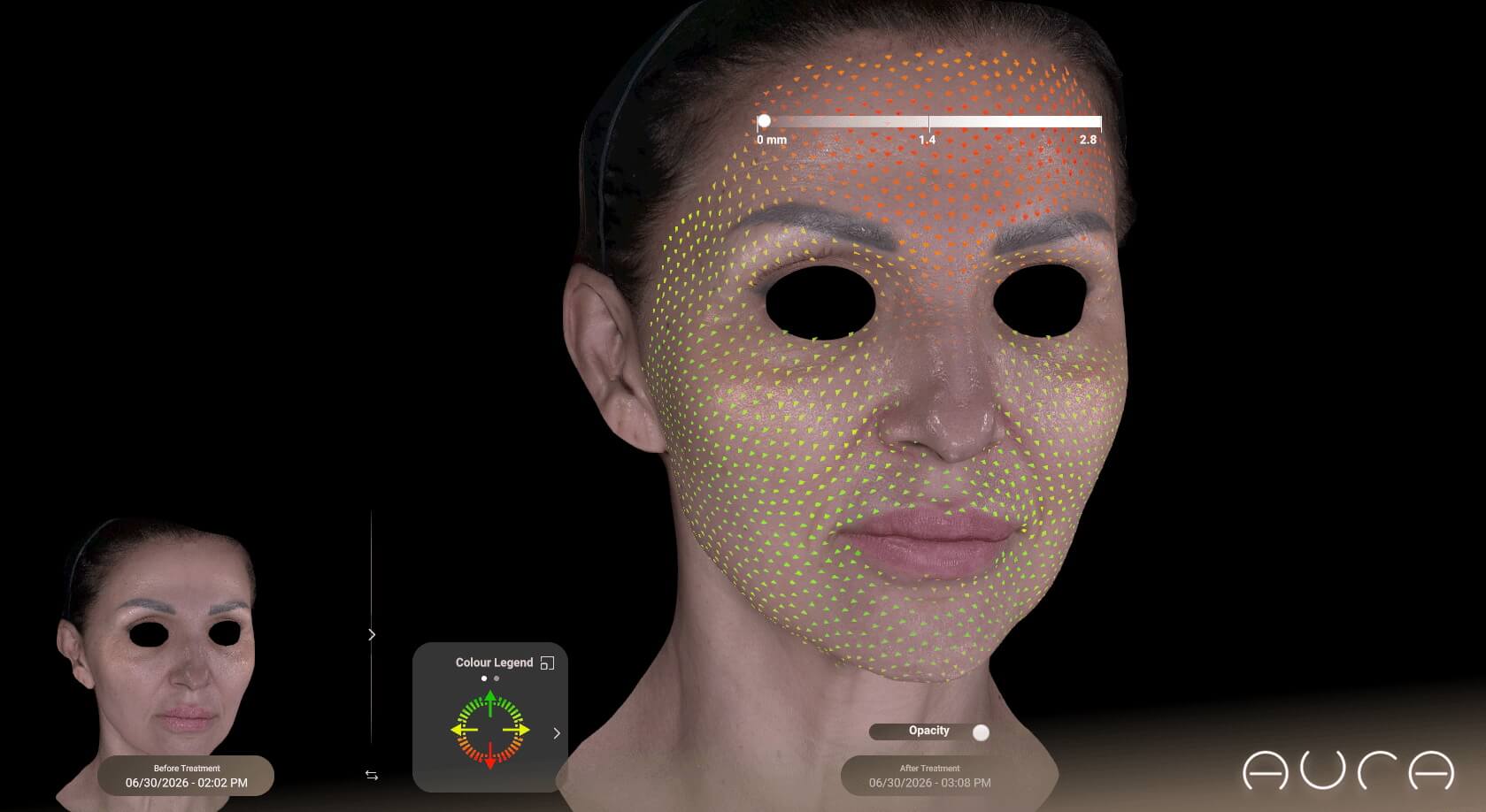Viewport: 1486px width, 812px height.
Task: Click the yellow left arrow in legend
Action: click(464, 730)
